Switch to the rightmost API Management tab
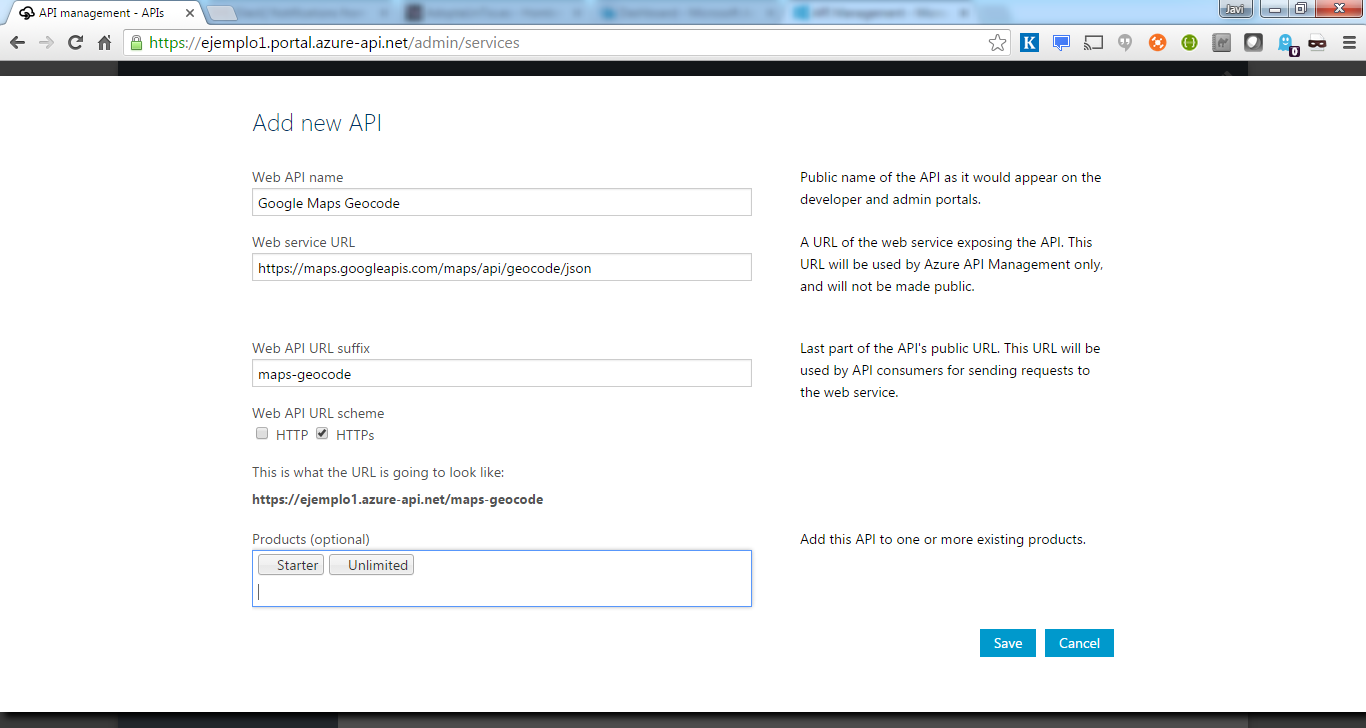The image size is (1366, 728). click(870, 14)
